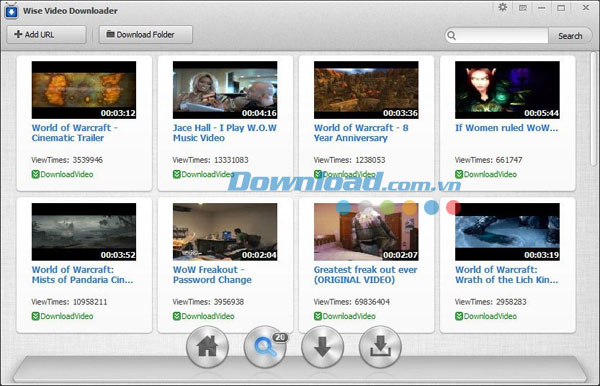Open World of Warcraft Cinematic Trailer thumbnail

pyautogui.click(x=84, y=90)
